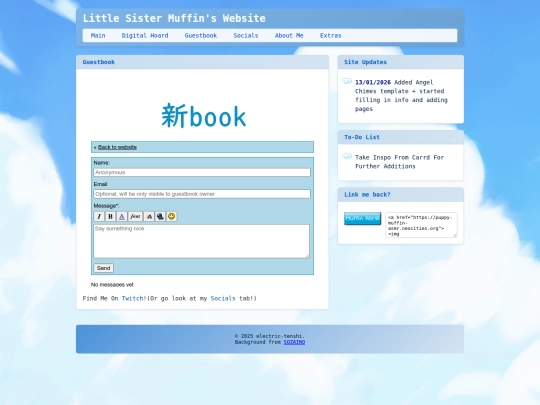Open the Socials link below guestbook

223,298
